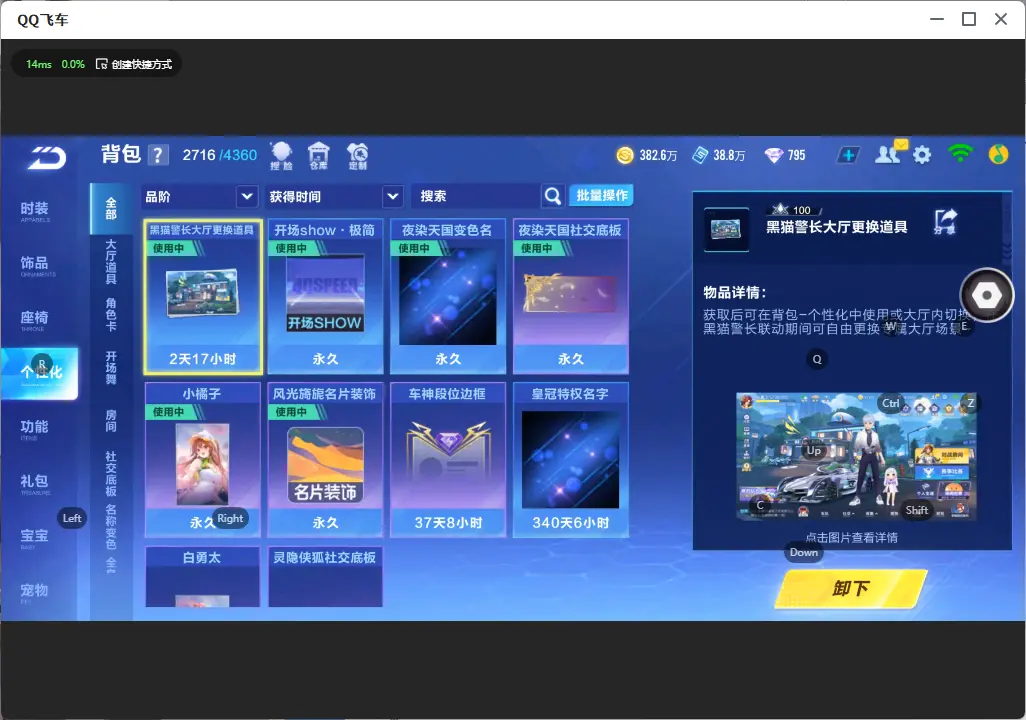Click the 点击图片查看详情 hint text
Viewport: 1026px width, 720px height.
click(851, 537)
